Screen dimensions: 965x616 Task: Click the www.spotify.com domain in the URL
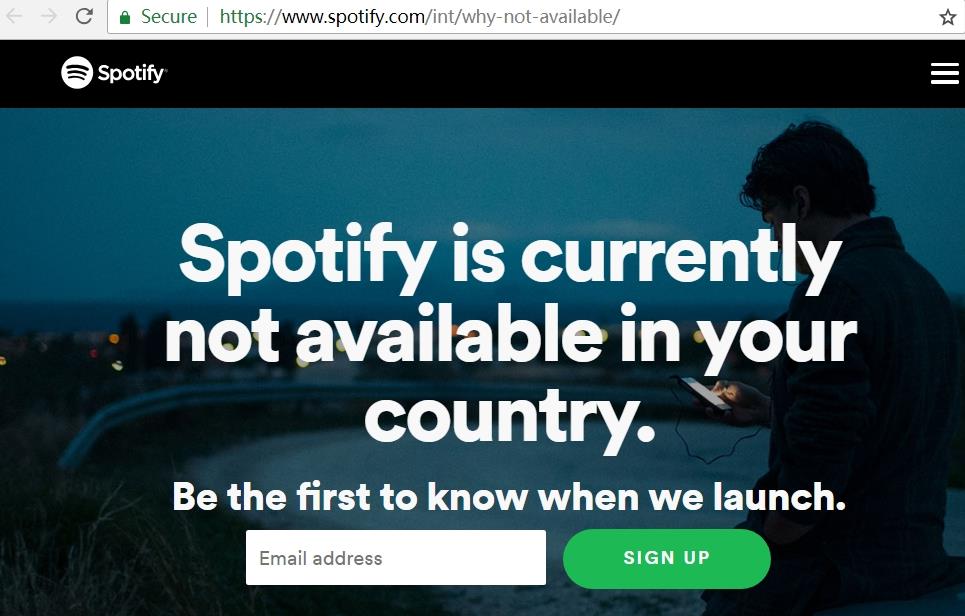click(x=353, y=17)
